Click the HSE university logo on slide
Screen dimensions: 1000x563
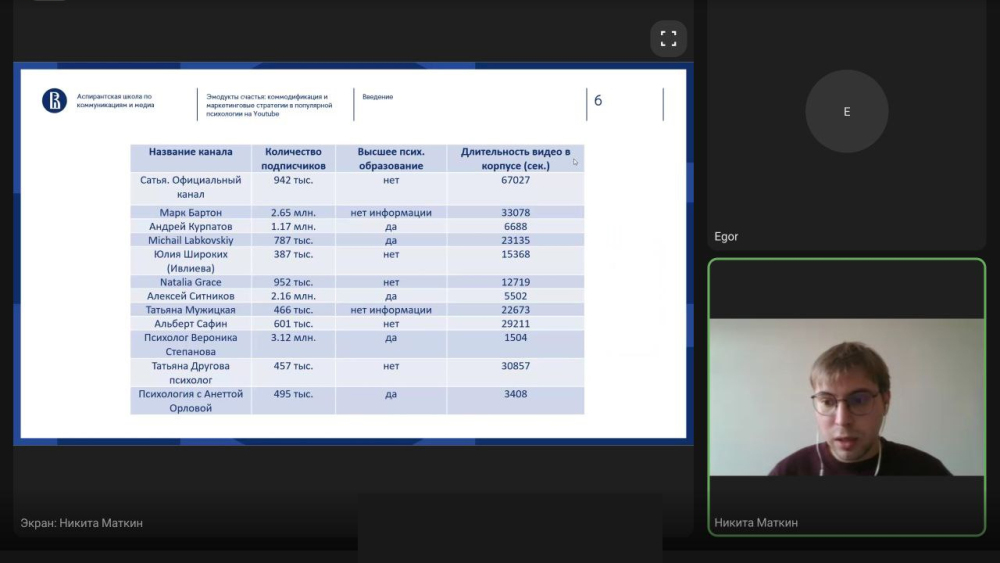(54, 100)
